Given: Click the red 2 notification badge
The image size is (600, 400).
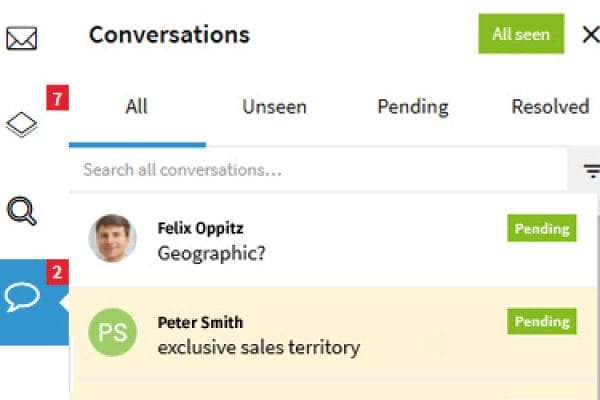Looking at the screenshot, I should click(57, 271).
